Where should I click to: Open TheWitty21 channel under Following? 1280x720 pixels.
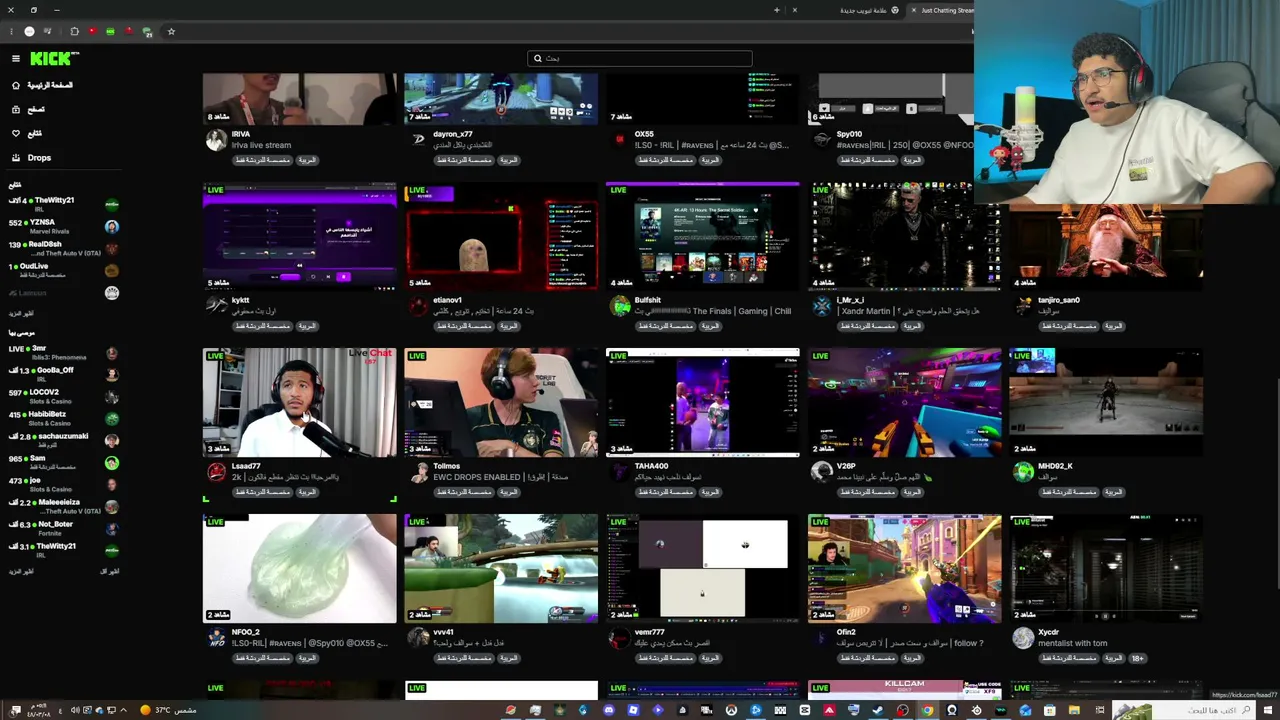pos(63,204)
